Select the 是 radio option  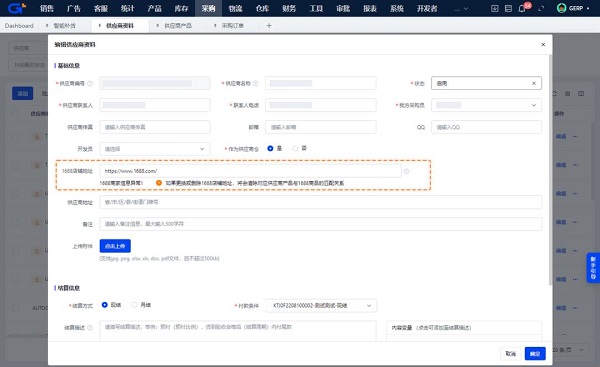[270, 148]
